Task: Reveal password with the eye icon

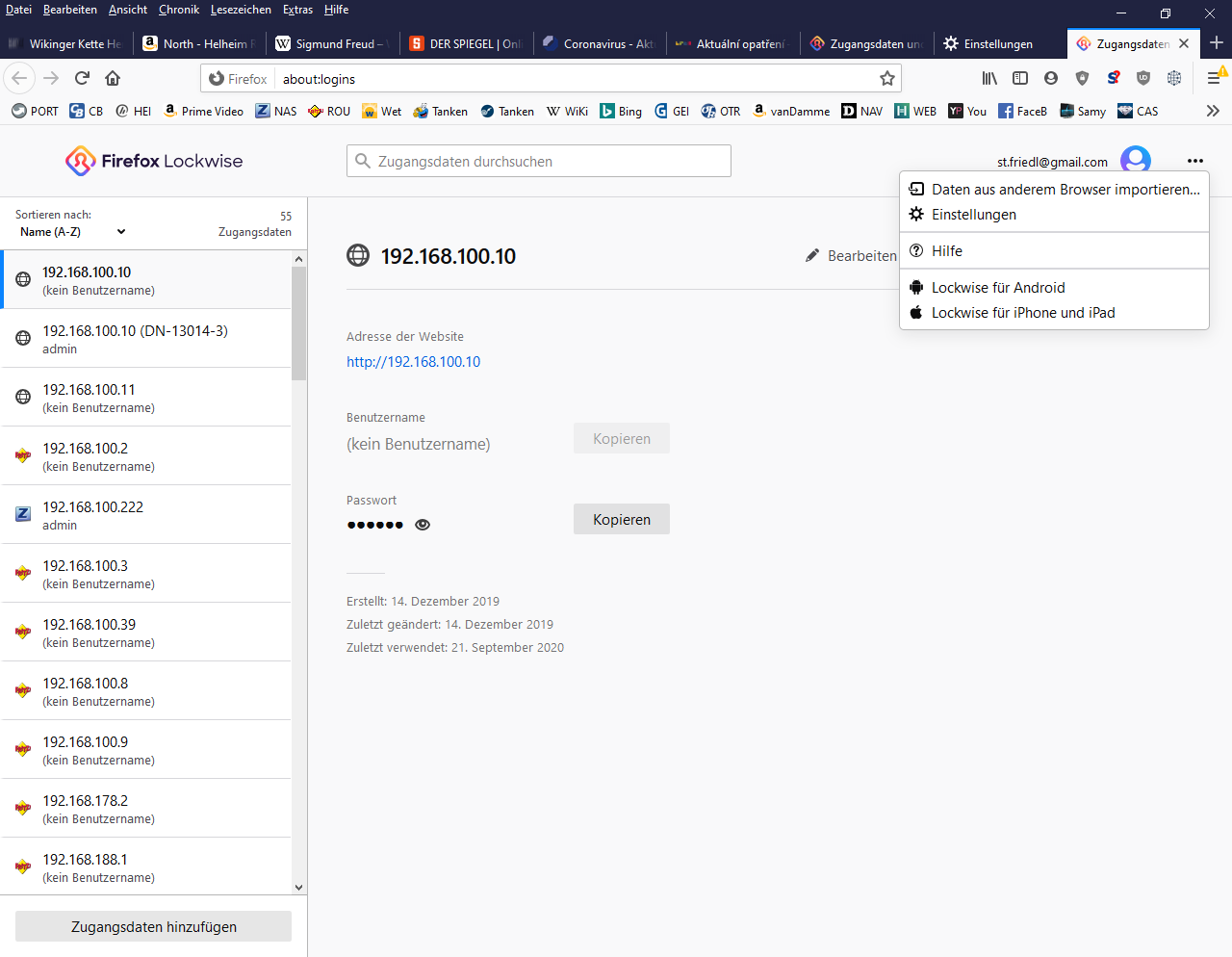Action: click(423, 525)
